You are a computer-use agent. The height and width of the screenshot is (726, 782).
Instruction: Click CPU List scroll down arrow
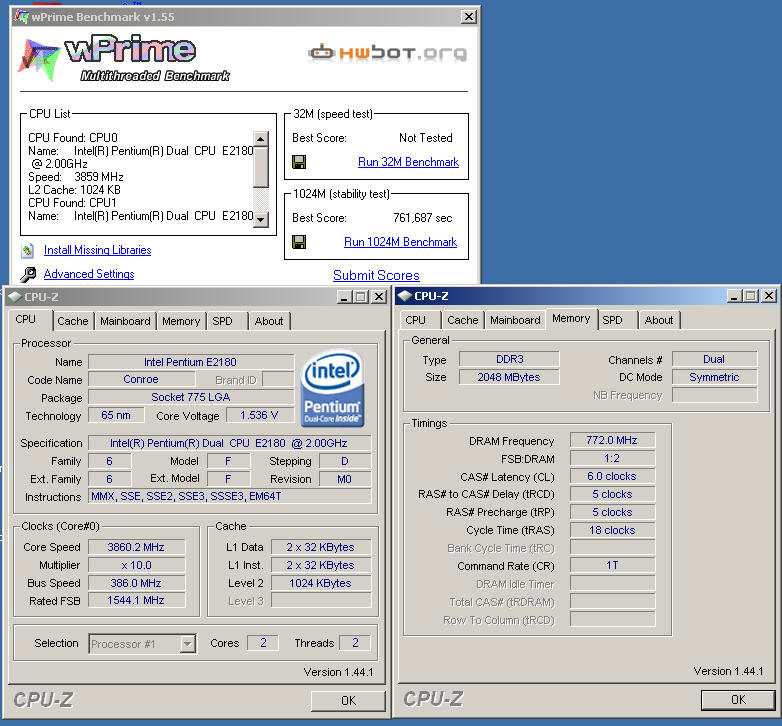[261, 219]
